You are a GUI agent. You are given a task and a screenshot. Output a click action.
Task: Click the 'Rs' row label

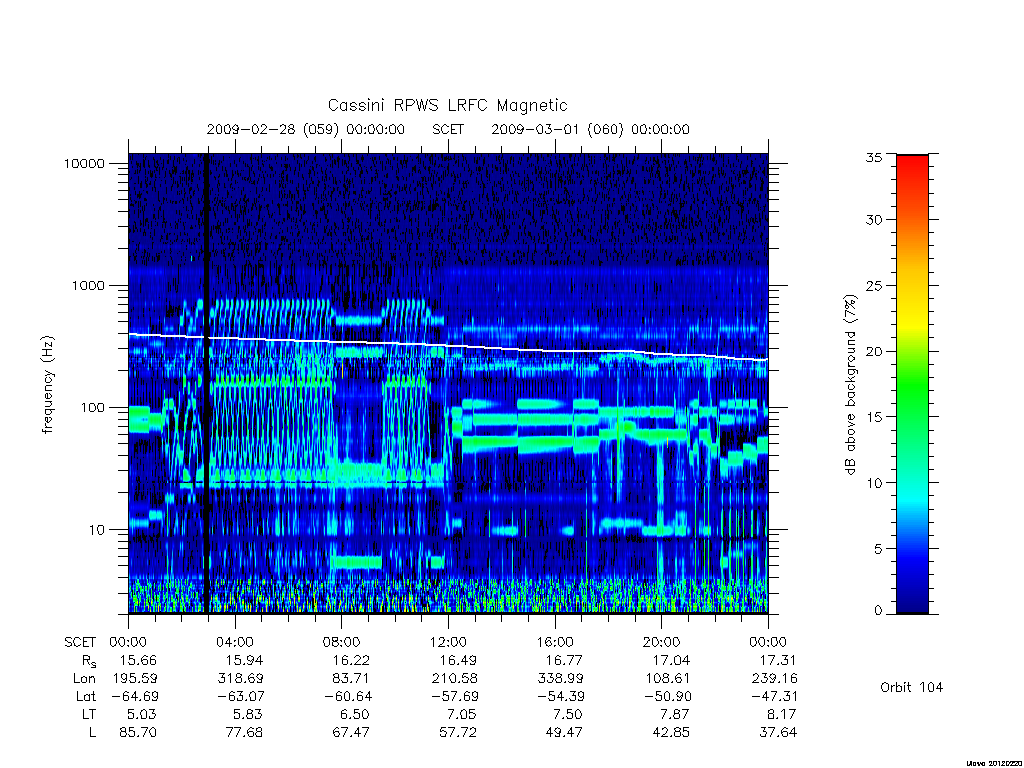tap(89, 662)
